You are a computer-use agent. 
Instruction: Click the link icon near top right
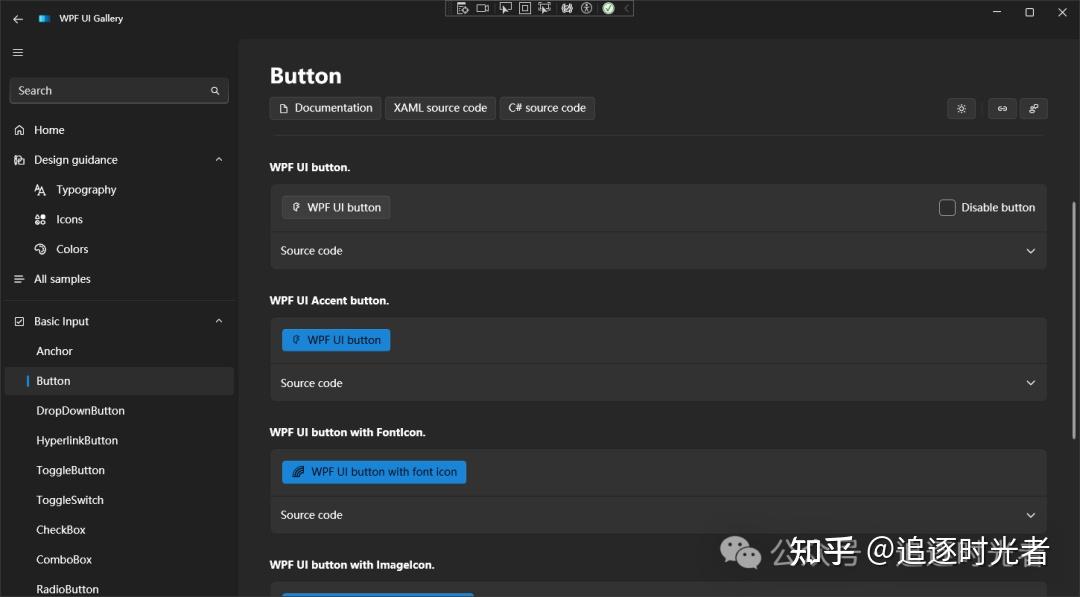coord(1002,108)
